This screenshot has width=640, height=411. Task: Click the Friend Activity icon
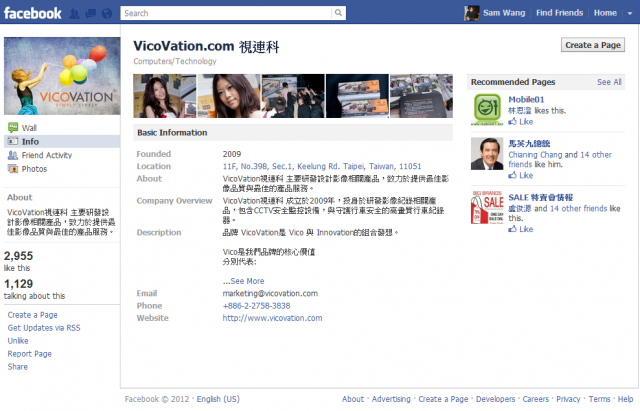point(13,155)
